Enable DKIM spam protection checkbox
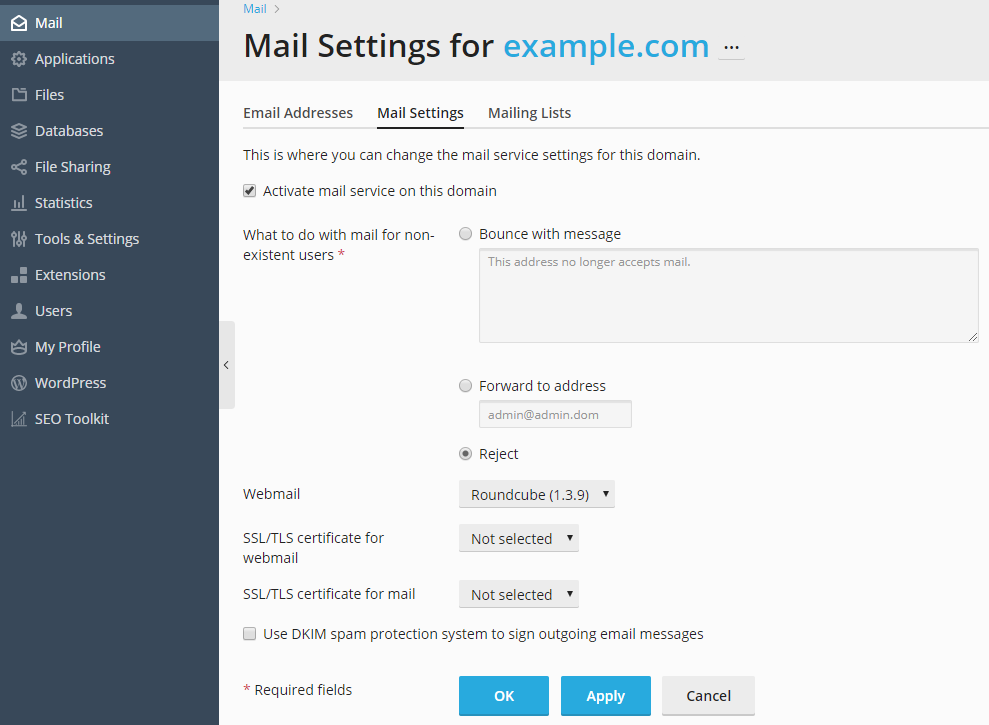 point(250,634)
